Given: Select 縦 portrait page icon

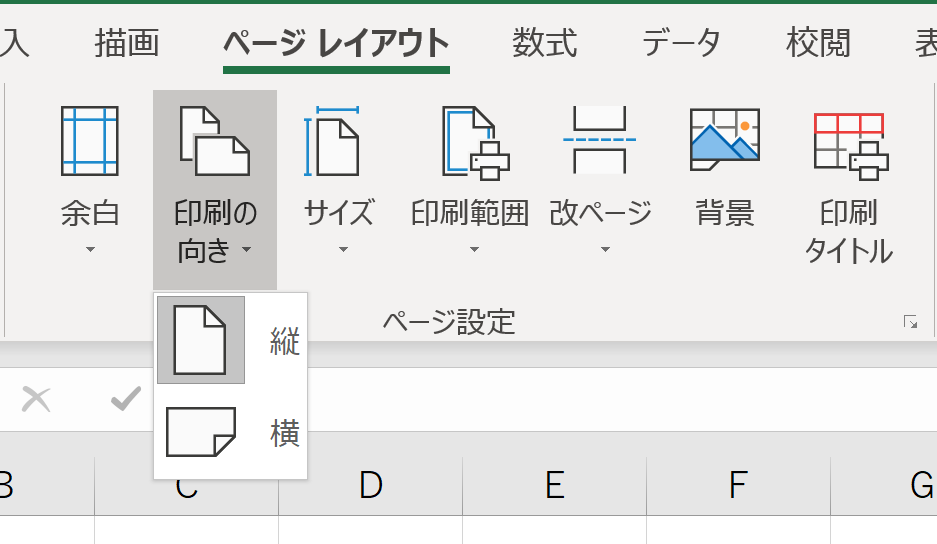Looking at the screenshot, I should [200, 340].
